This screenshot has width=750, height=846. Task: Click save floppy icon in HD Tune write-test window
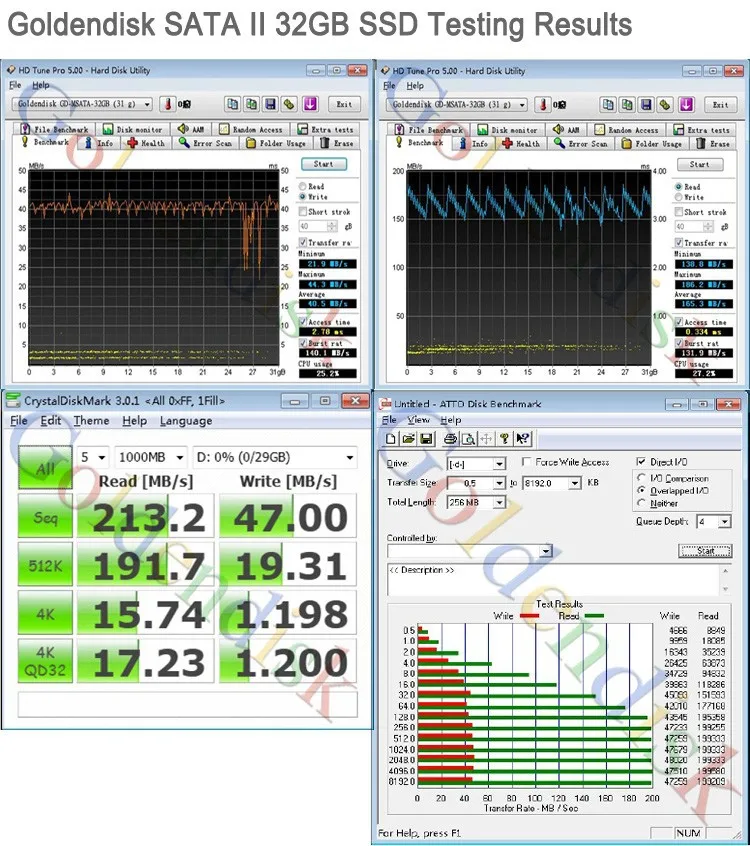[x=270, y=104]
